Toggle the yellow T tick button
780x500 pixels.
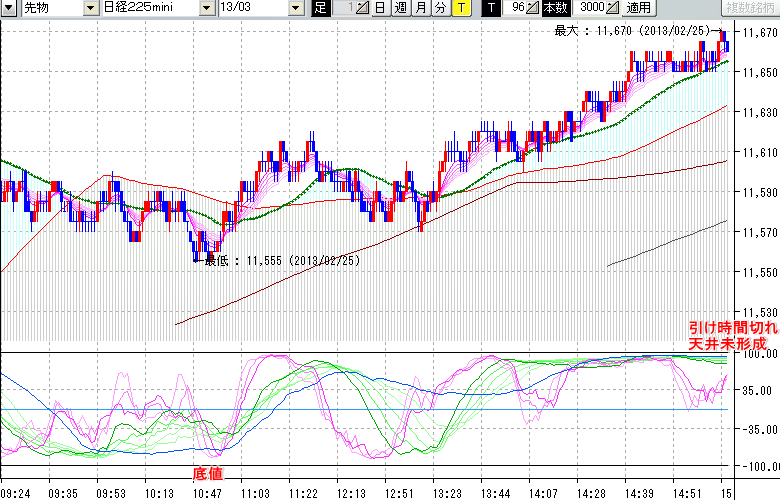pyautogui.click(x=460, y=8)
